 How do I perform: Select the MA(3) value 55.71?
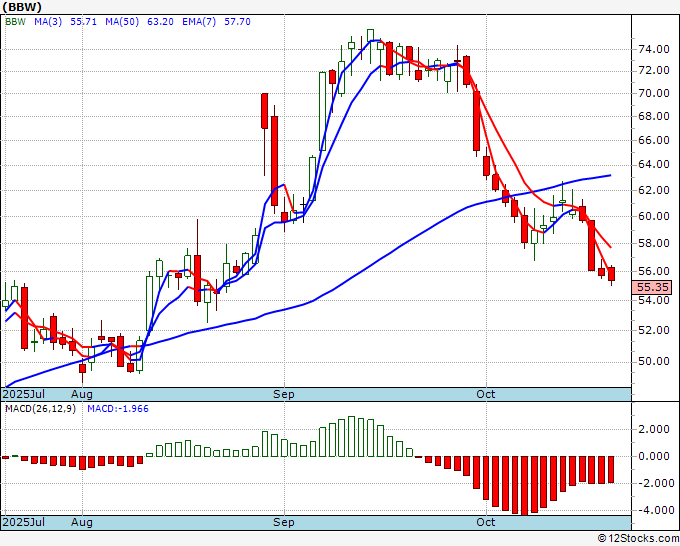pos(83,22)
